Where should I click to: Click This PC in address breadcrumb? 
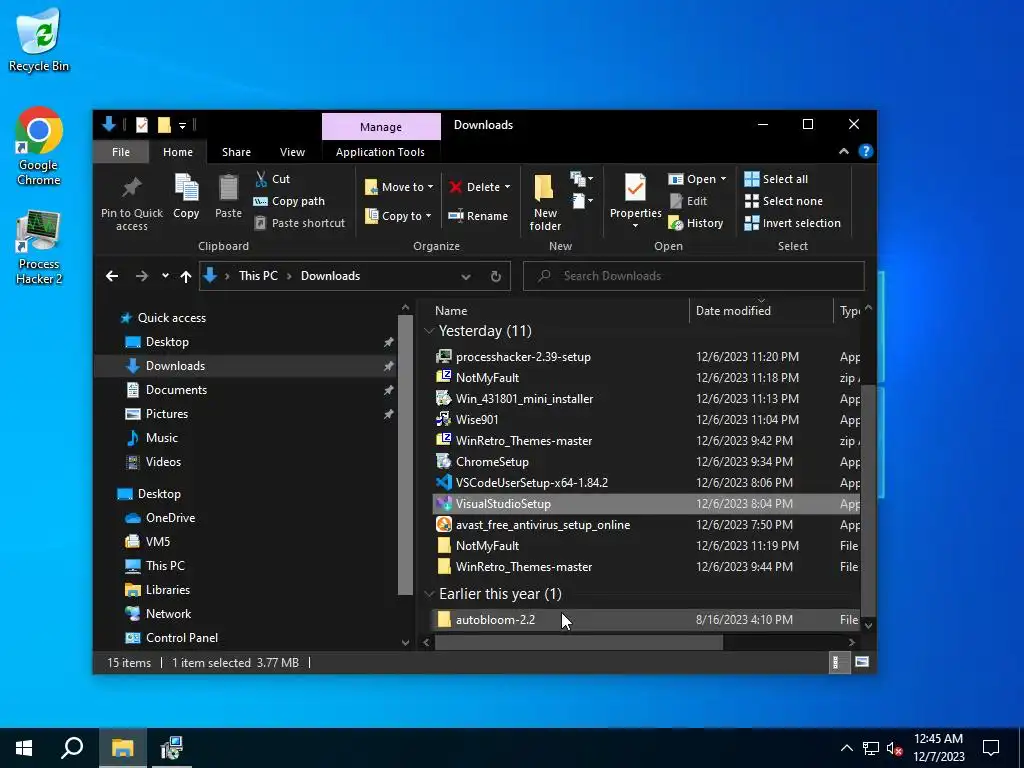[258, 276]
